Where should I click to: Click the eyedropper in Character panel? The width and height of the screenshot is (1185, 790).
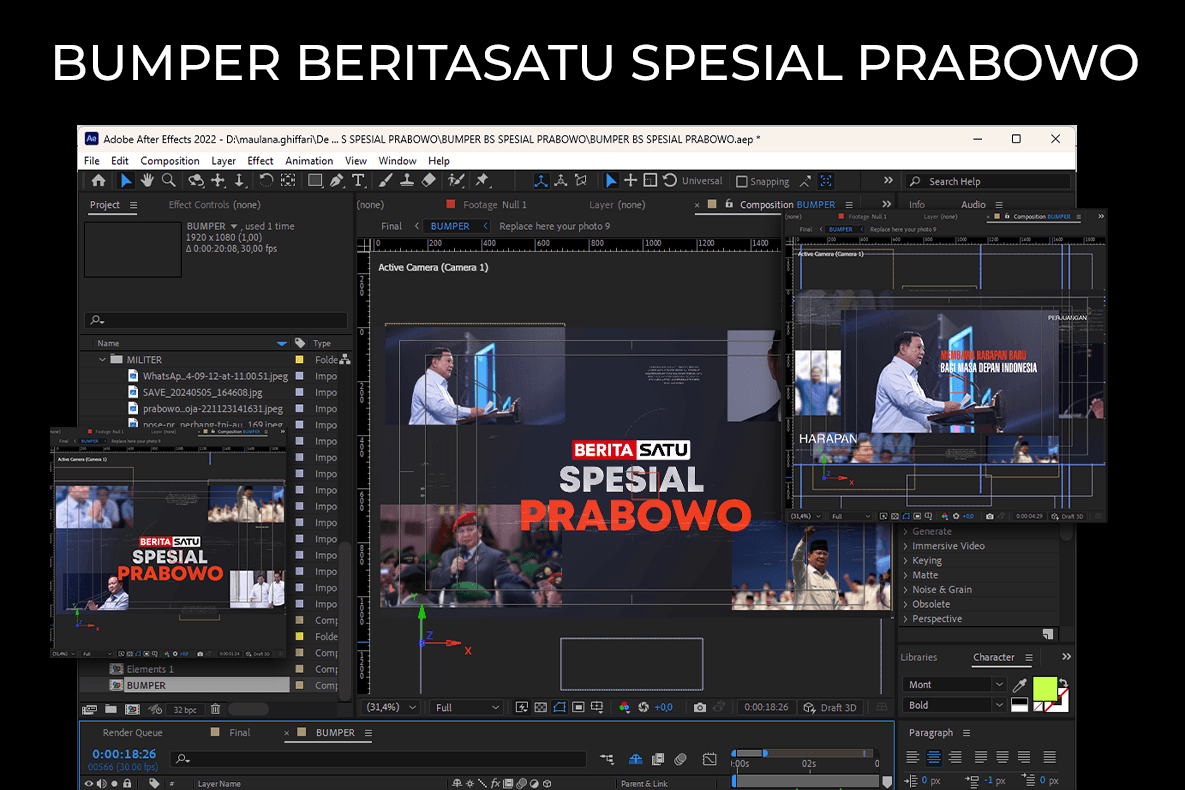(x=1019, y=685)
